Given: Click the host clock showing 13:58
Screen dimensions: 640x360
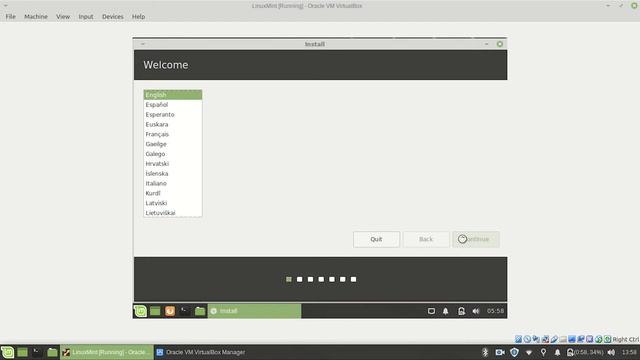Looking at the screenshot, I should point(629,352).
